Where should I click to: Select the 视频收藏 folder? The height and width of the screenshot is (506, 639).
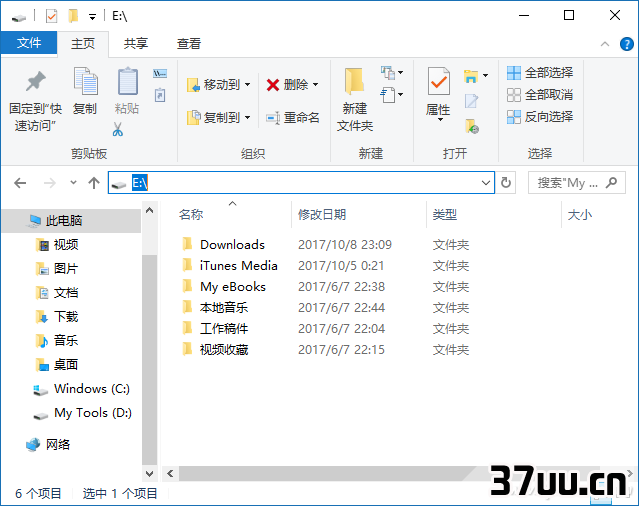[x=224, y=350]
